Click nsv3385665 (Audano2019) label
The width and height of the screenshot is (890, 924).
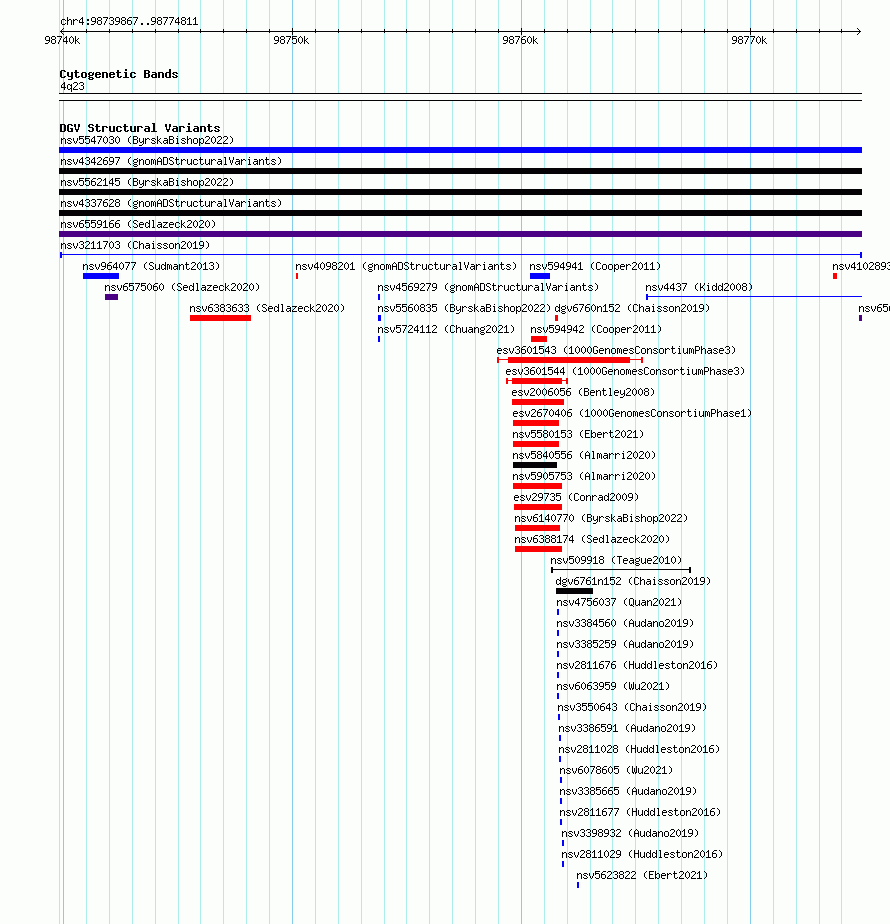pos(628,791)
